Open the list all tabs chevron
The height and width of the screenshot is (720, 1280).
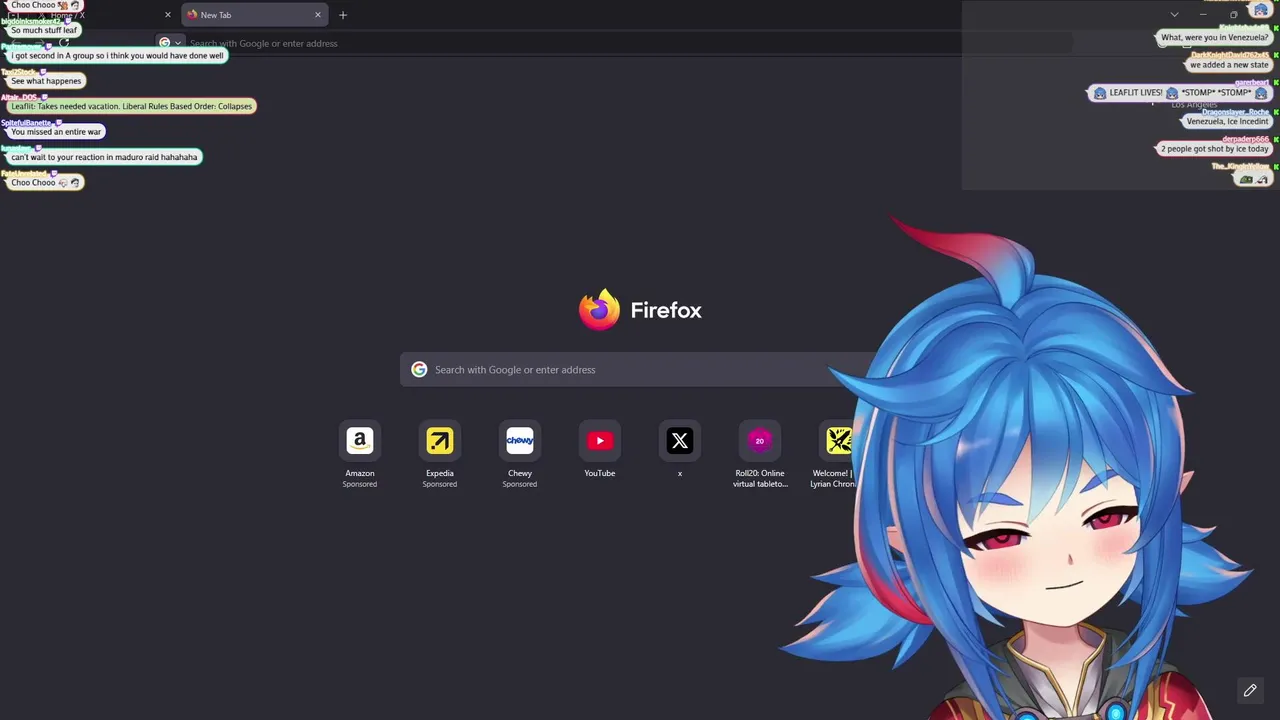[x=1174, y=15]
